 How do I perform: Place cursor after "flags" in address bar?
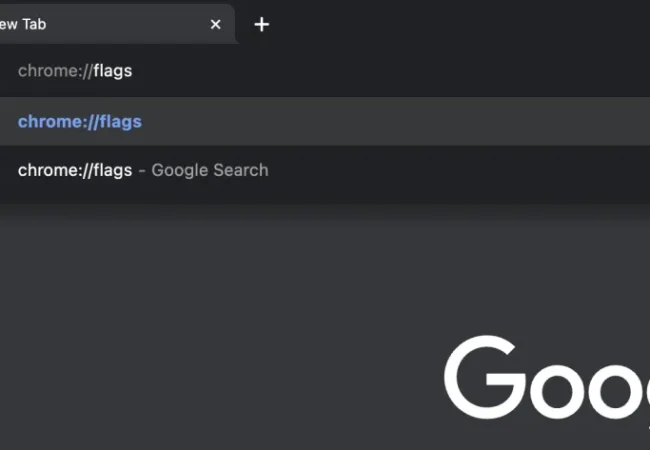click(x=133, y=71)
